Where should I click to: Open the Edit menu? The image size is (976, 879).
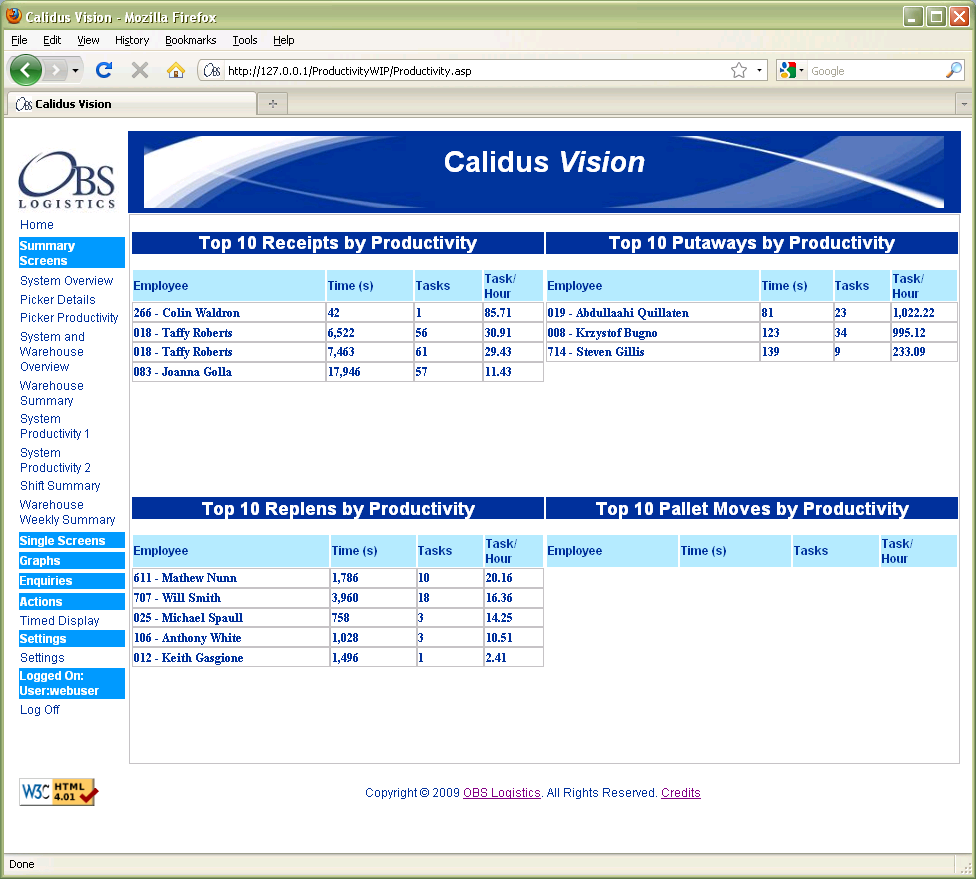coord(52,40)
